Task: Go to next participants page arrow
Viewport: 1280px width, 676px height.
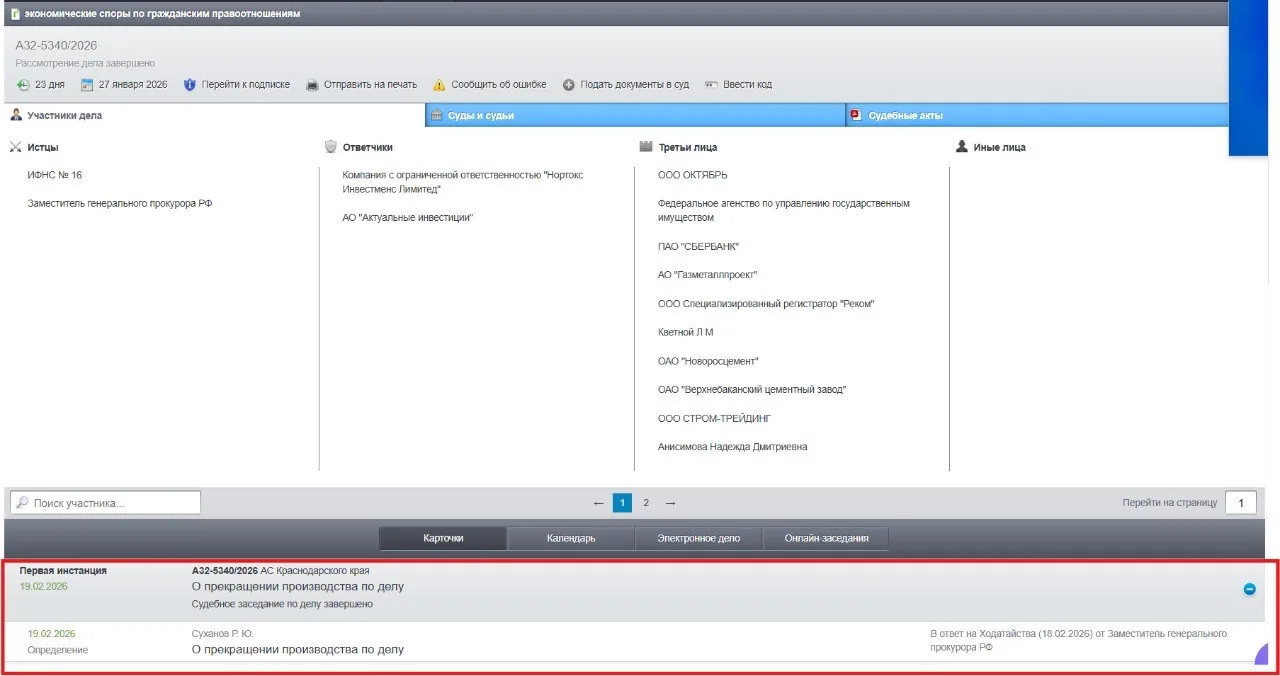Action: click(x=670, y=503)
